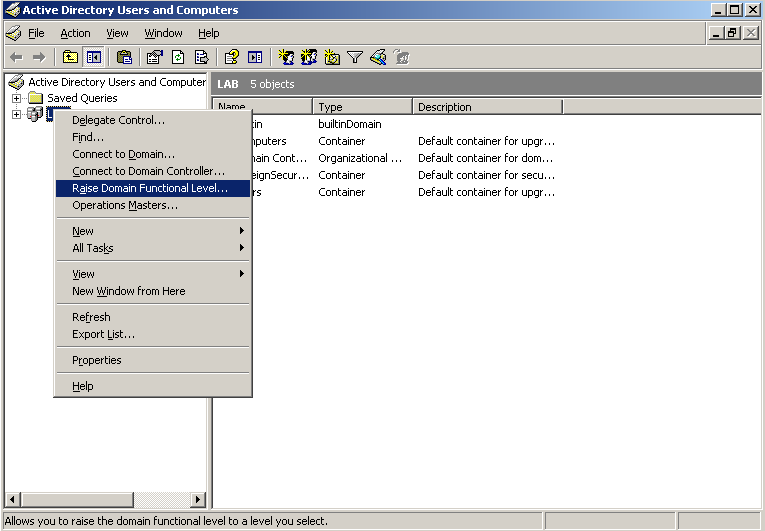Click 'Default container for secu...' description
The image size is (765, 531).
pyautogui.click(x=486, y=175)
